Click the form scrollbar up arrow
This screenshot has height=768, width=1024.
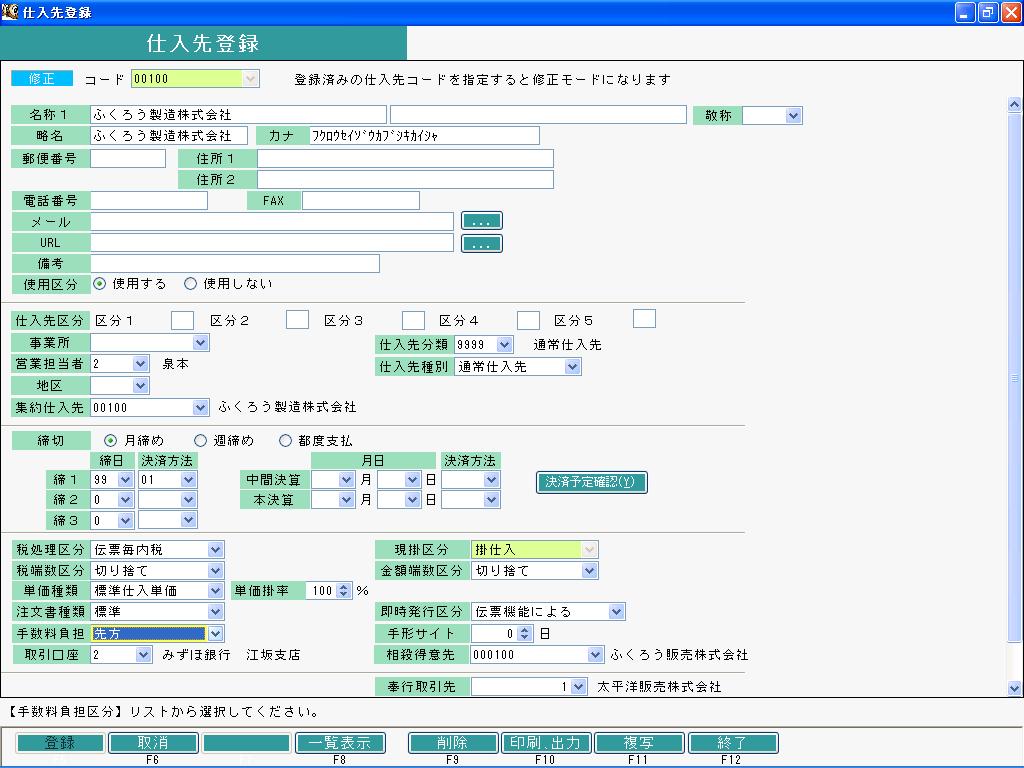(1014, 104)
